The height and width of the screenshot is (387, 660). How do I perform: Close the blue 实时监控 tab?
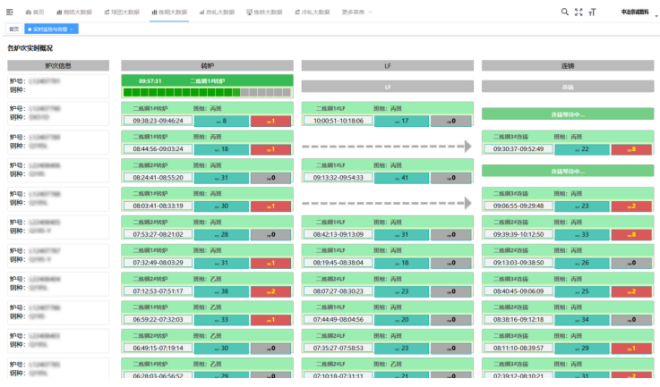click(x=72, y=29)
